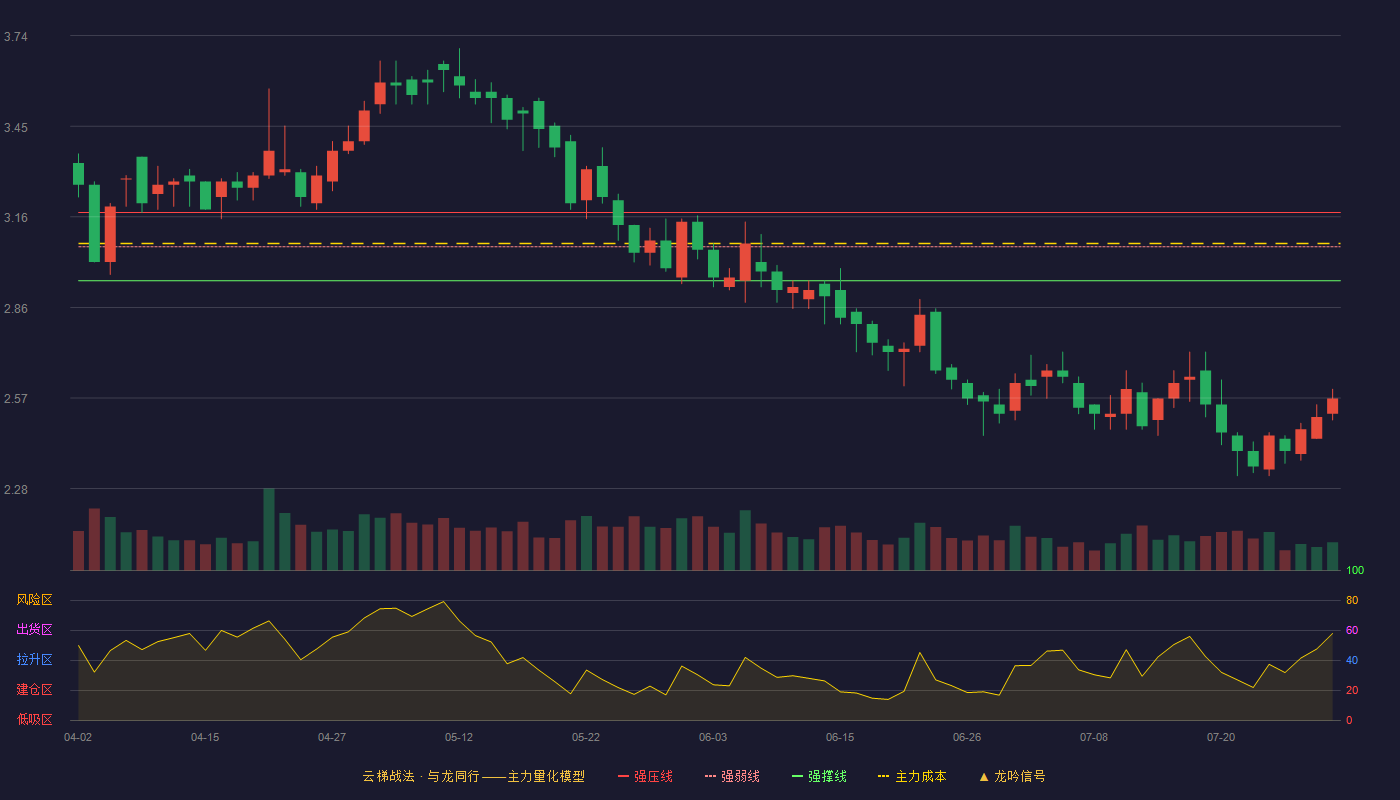Toggle the 强弱线 legend entry
Screen dimensions: 1400x800
[x=732, y=776]
